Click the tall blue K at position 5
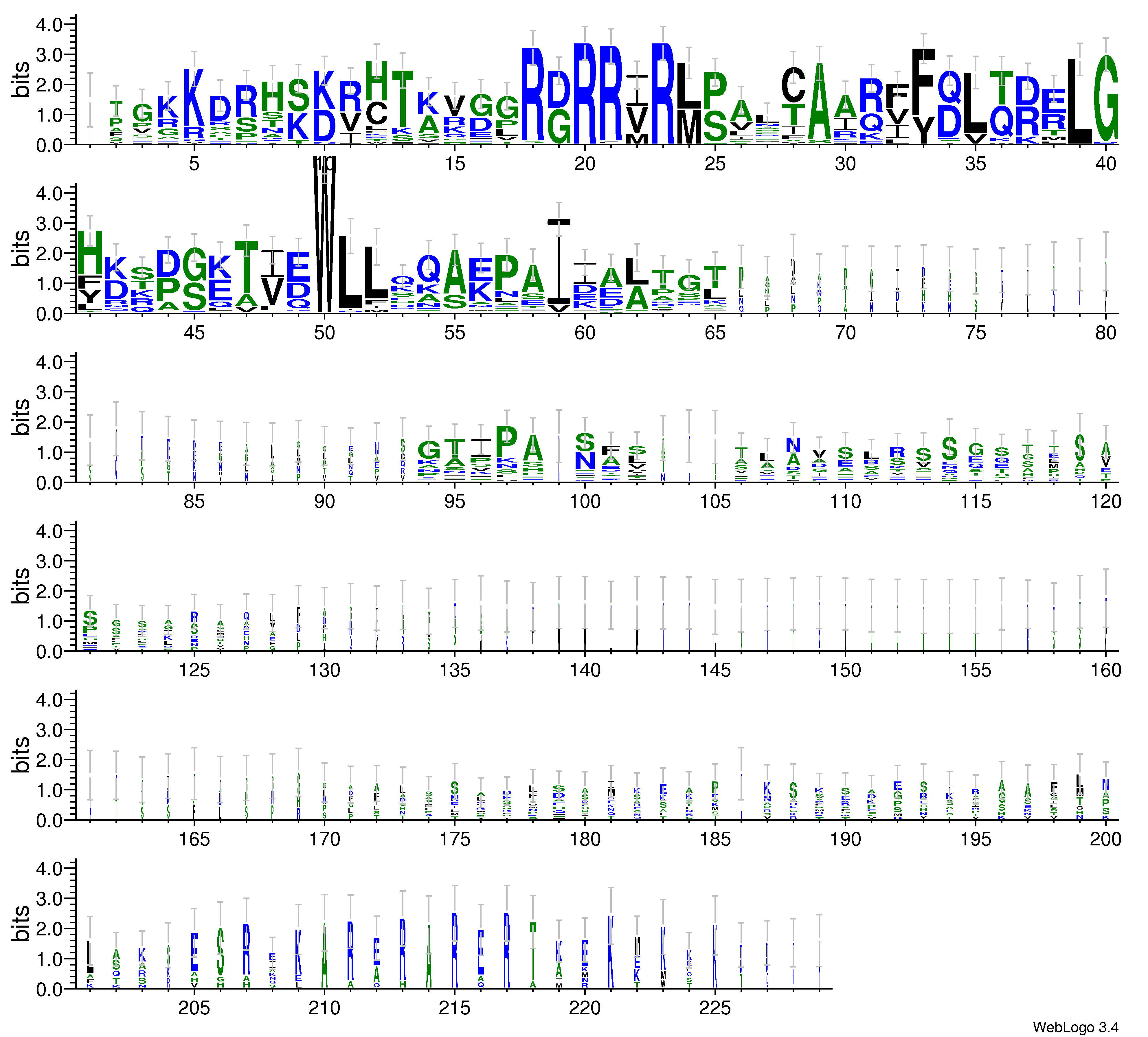 pos(194,98)
